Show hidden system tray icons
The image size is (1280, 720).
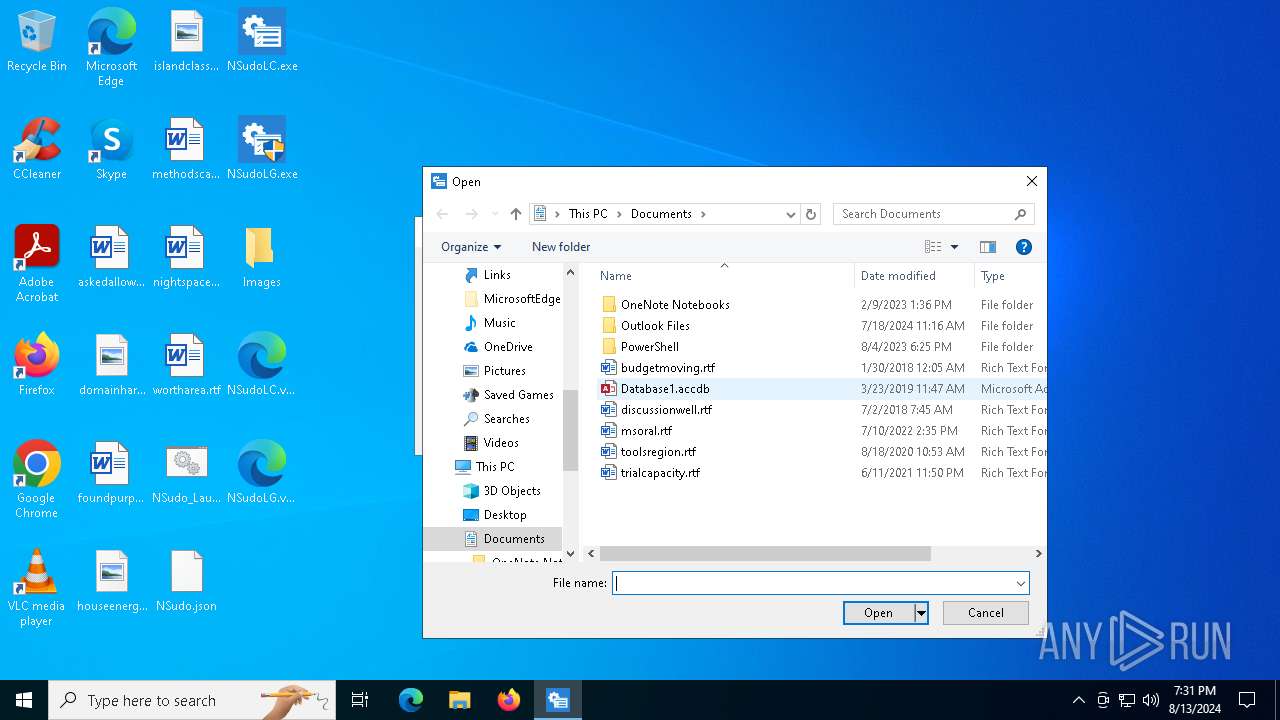(1078, 700)
